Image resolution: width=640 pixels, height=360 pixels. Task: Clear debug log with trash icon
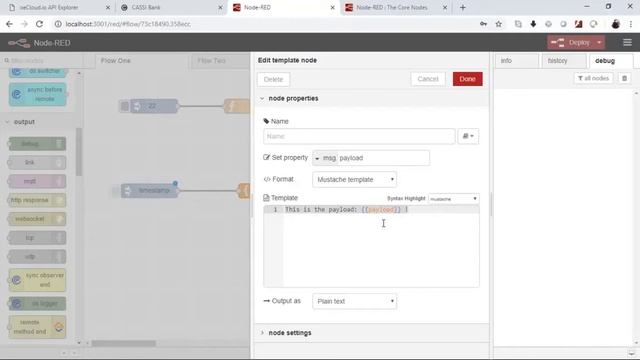click(624, 78)
